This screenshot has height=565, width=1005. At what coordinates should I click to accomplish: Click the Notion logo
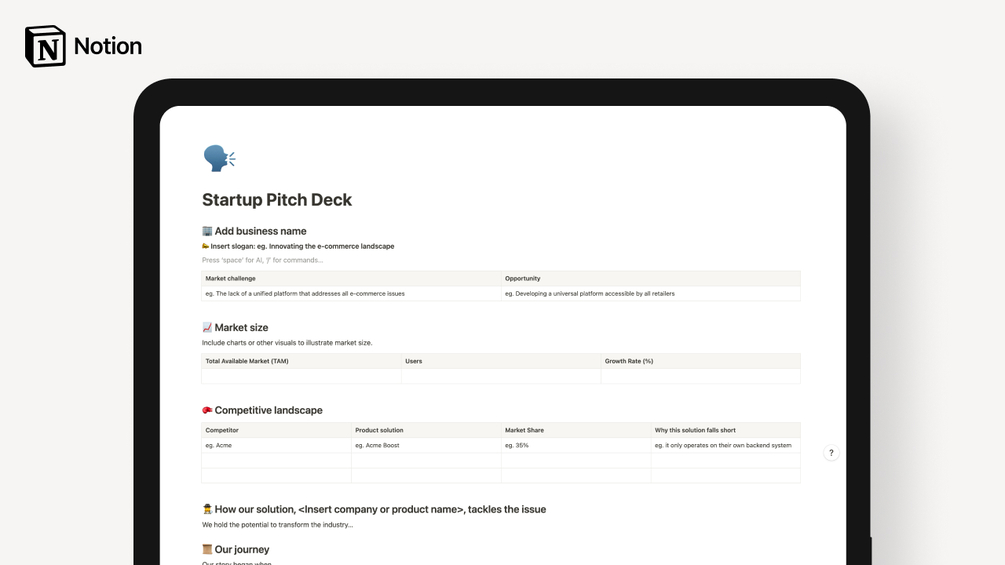coord(45,46)
